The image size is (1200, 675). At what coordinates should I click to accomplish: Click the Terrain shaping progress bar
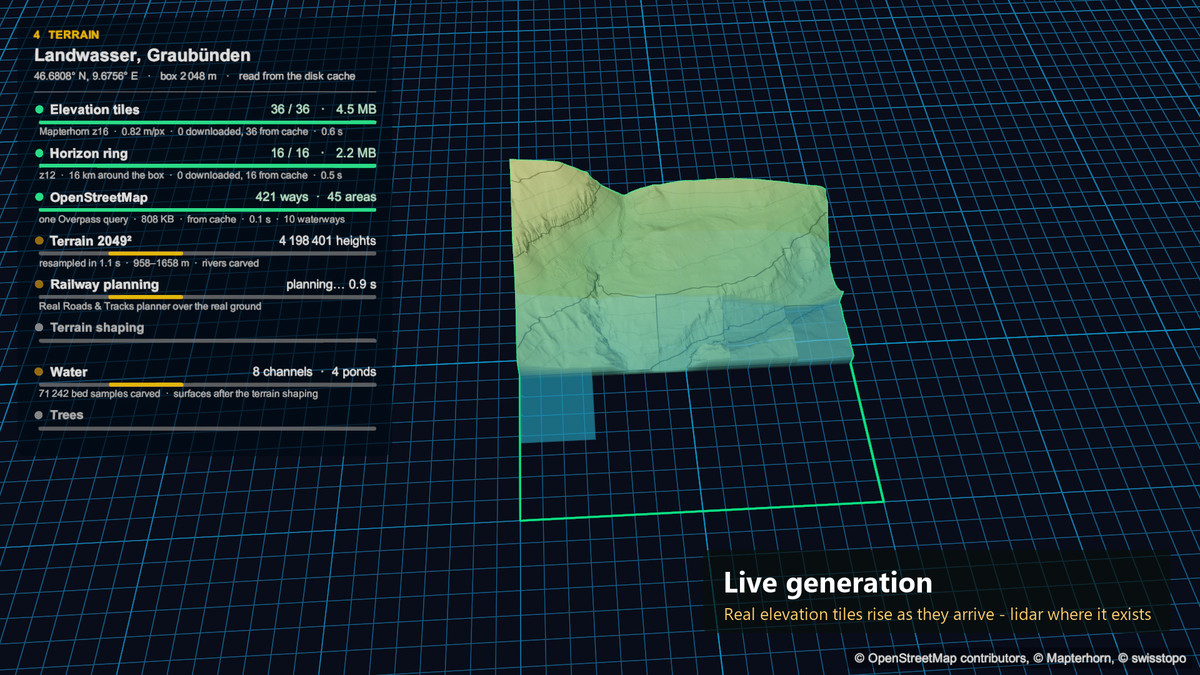pyautogui.click(x=207, y=341)
